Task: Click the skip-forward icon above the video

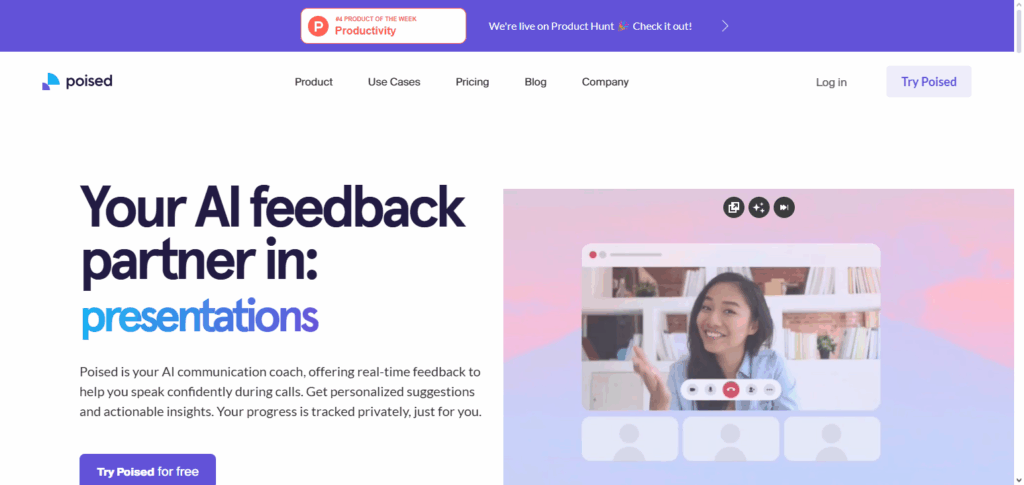Action: pos(784,208)
